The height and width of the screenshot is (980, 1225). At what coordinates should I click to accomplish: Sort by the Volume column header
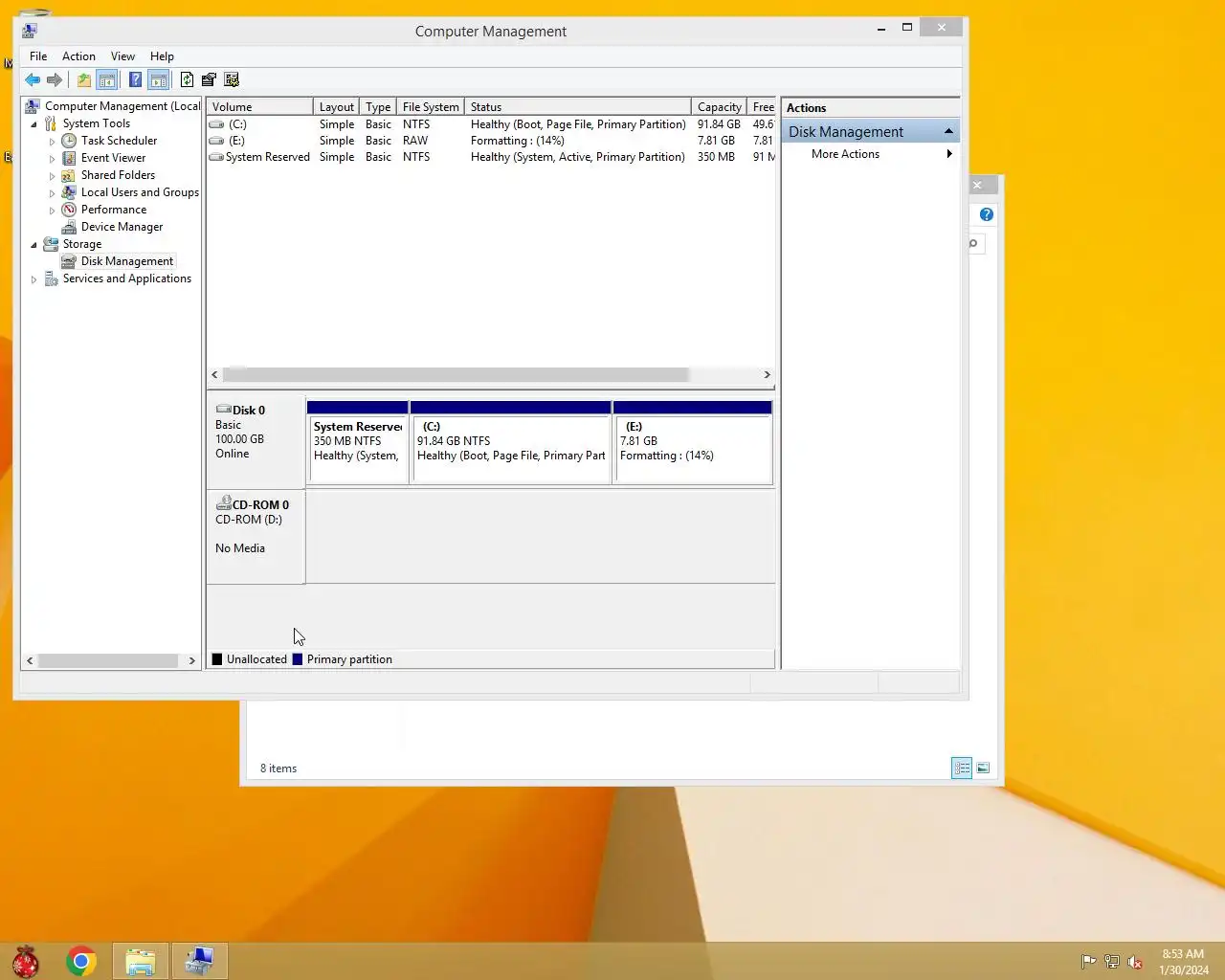tap(259, 107)
